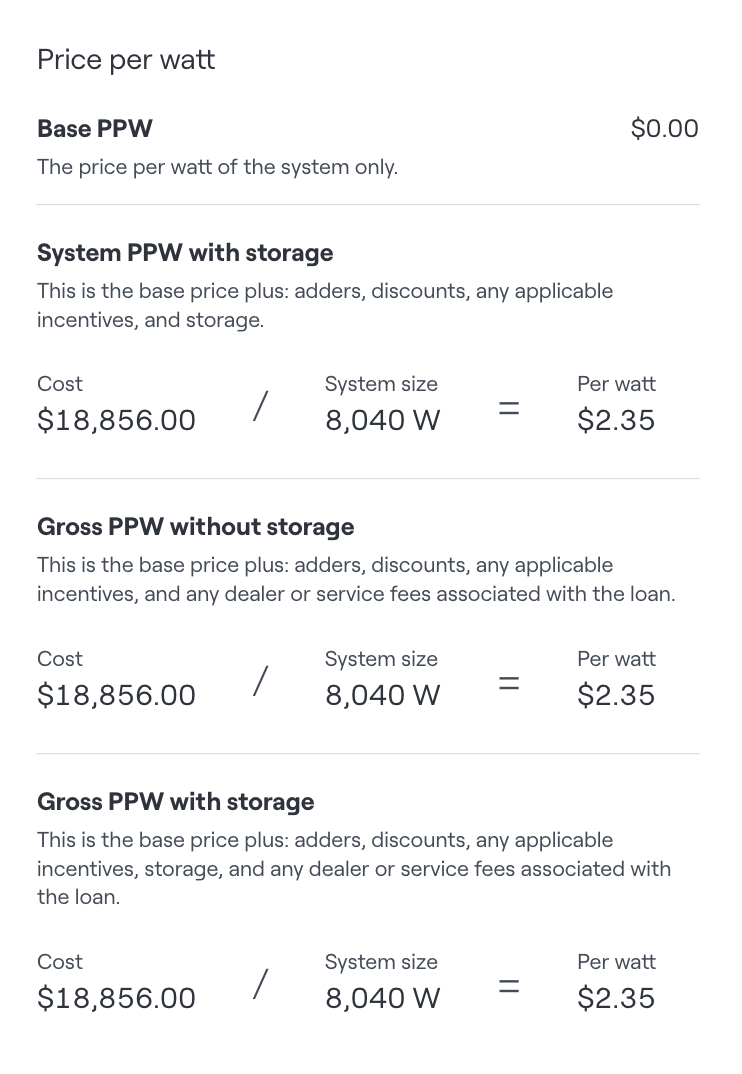This screenshot has height=1074, width=742.
Task: Click equals sign in Gross PPW without storage row
Action: (x=509, y=683)
